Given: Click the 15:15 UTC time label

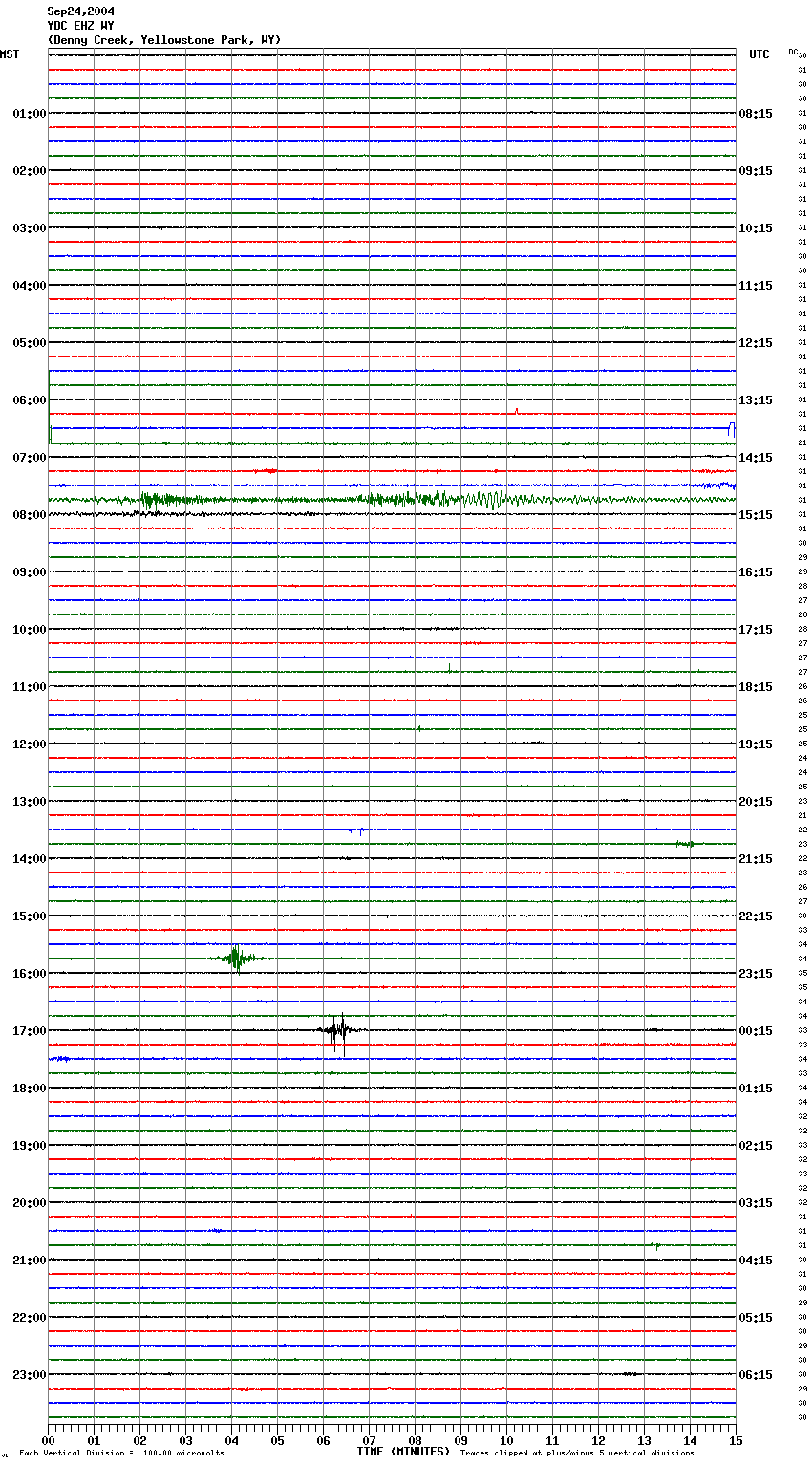Looking at the screenshot, I should [756, 515].
